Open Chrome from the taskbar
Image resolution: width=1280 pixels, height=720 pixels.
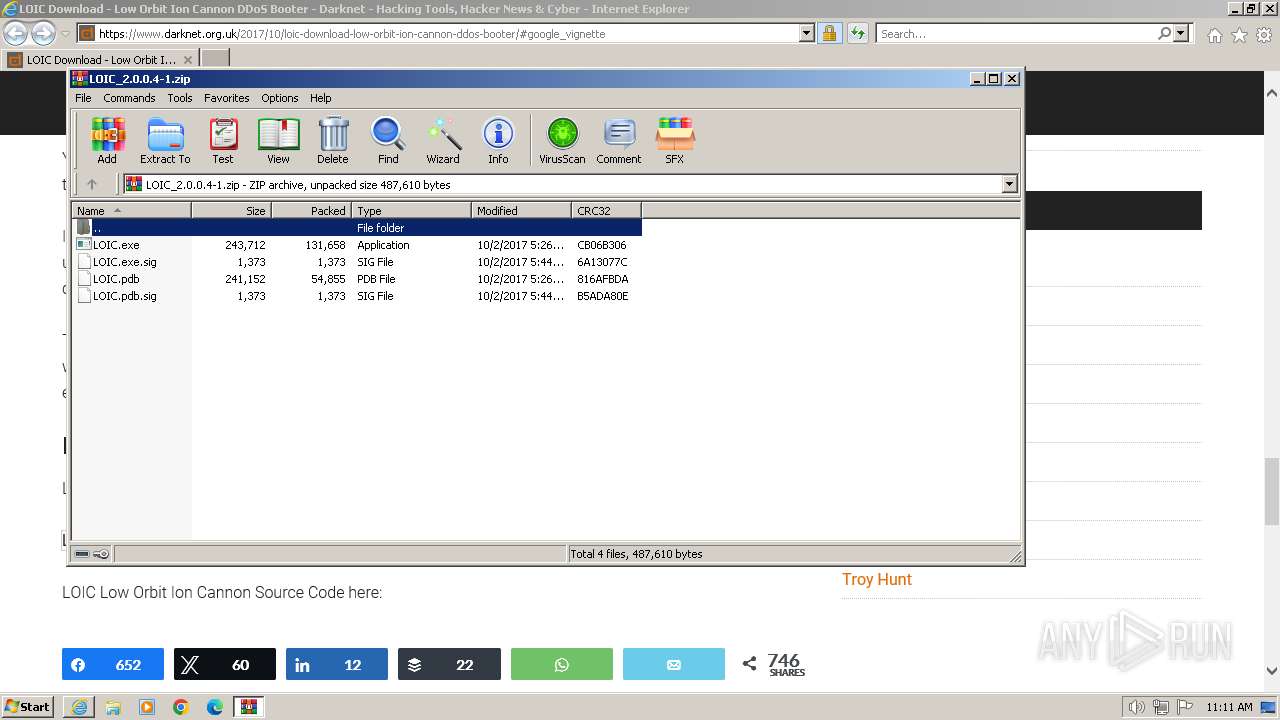181,707
